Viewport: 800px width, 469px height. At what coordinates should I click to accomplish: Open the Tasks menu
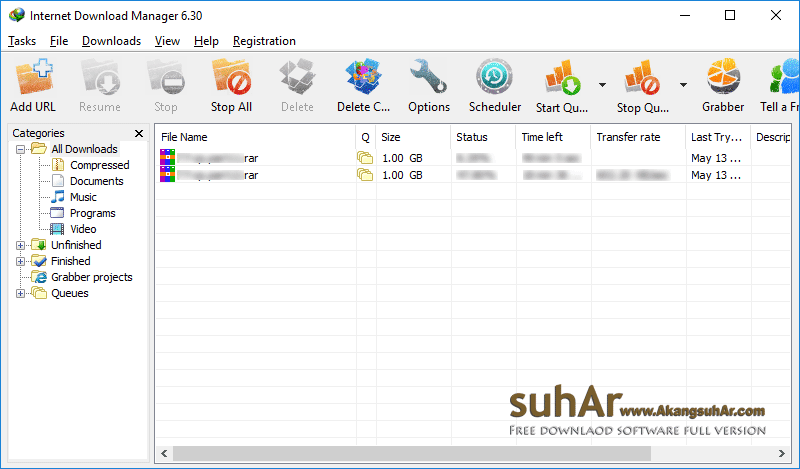coord(22,41)
